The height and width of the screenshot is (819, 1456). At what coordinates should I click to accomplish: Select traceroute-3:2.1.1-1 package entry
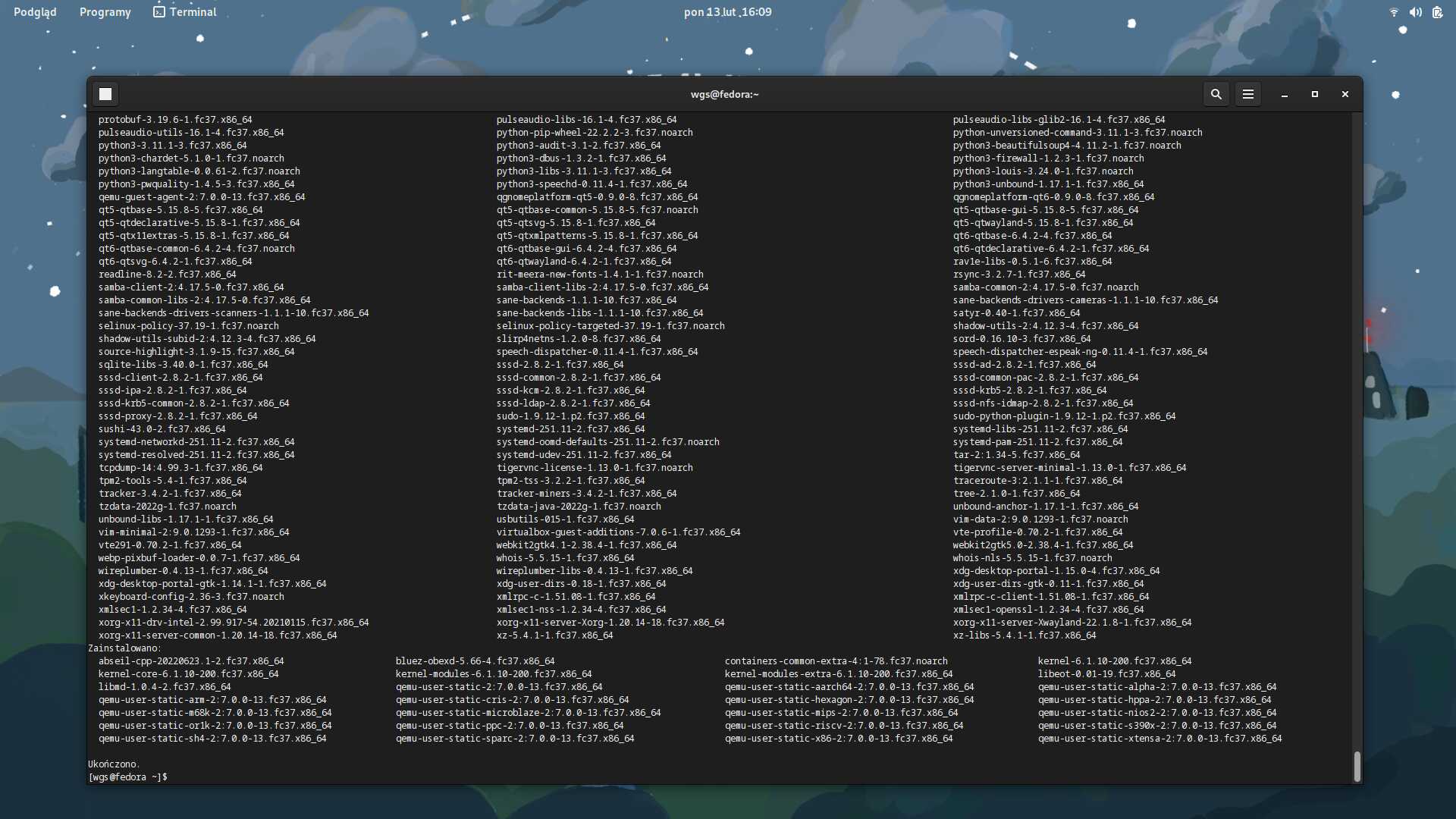pyautogui.click(x=1038, y=481)
